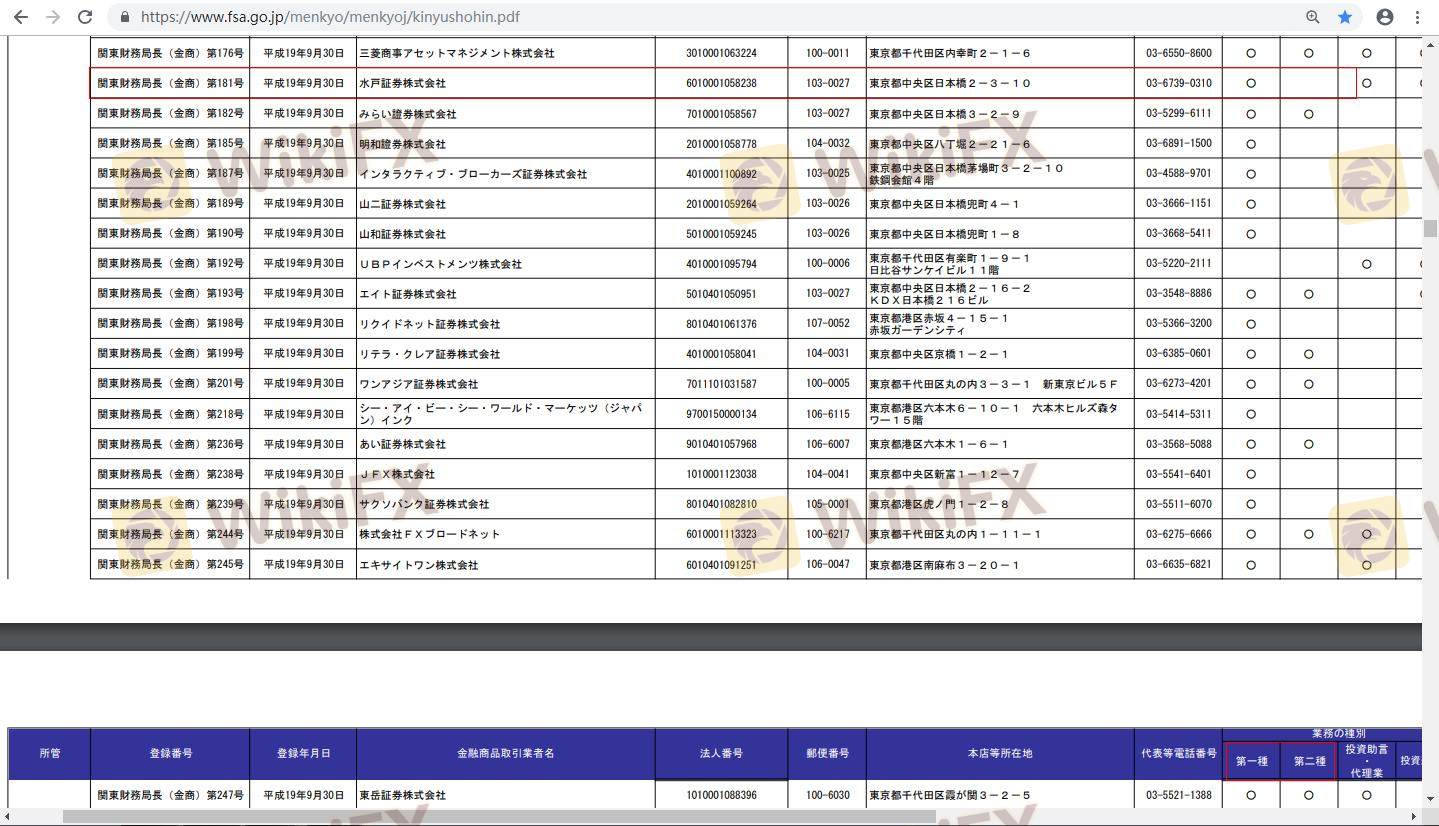Click the 登録番号 header cell
The width and height of the screenshot is (1439, 826).
(x=170, y=754)
